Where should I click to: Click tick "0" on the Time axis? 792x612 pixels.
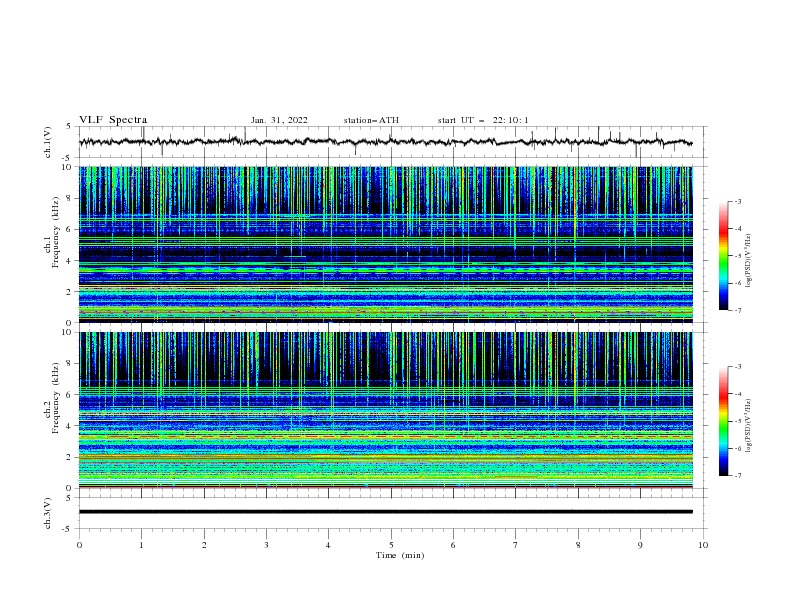79,545
